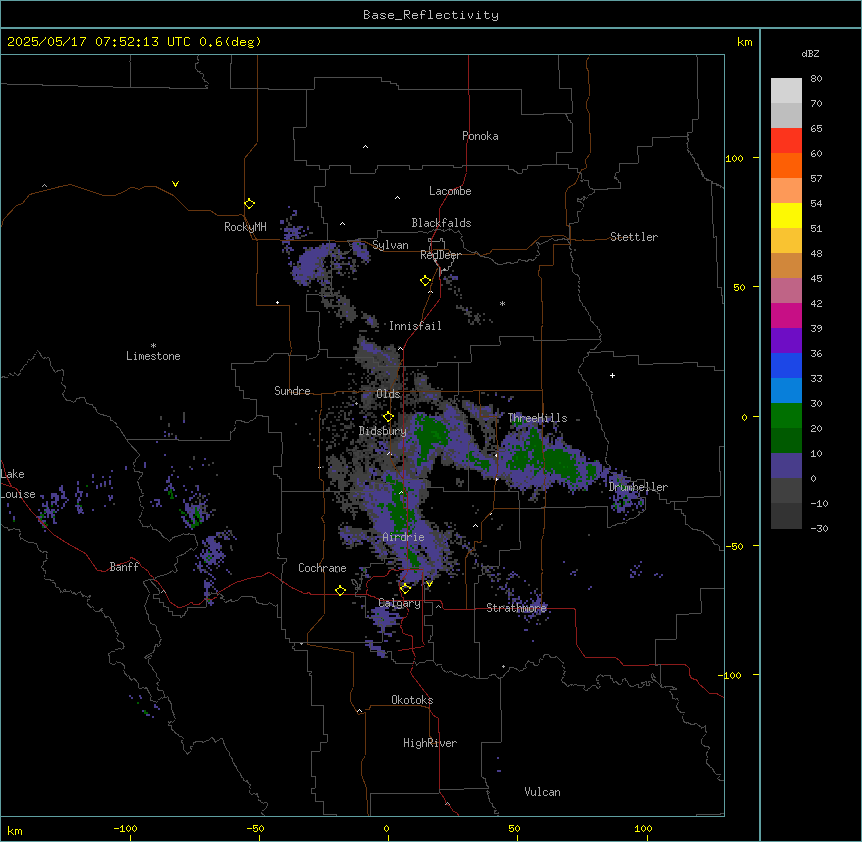This screenshot has height=842, width=862.
Task: Select the RedDeer city label
Action: click(440, 255)
